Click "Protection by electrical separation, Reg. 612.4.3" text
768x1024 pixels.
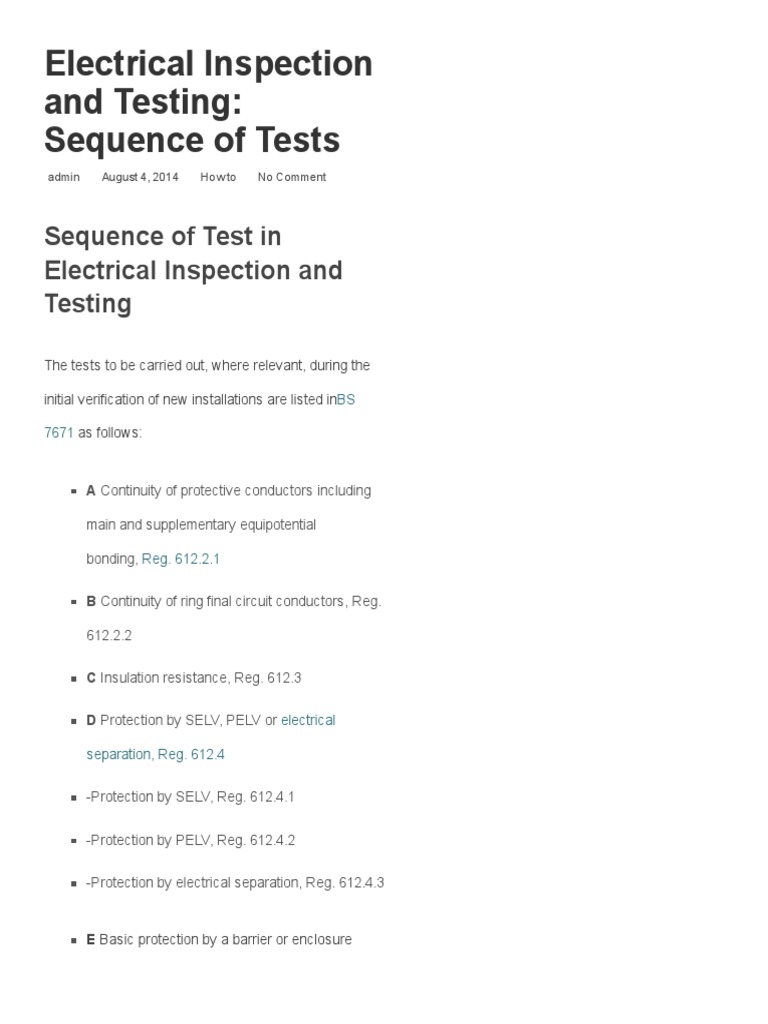(x=235, y=883)
